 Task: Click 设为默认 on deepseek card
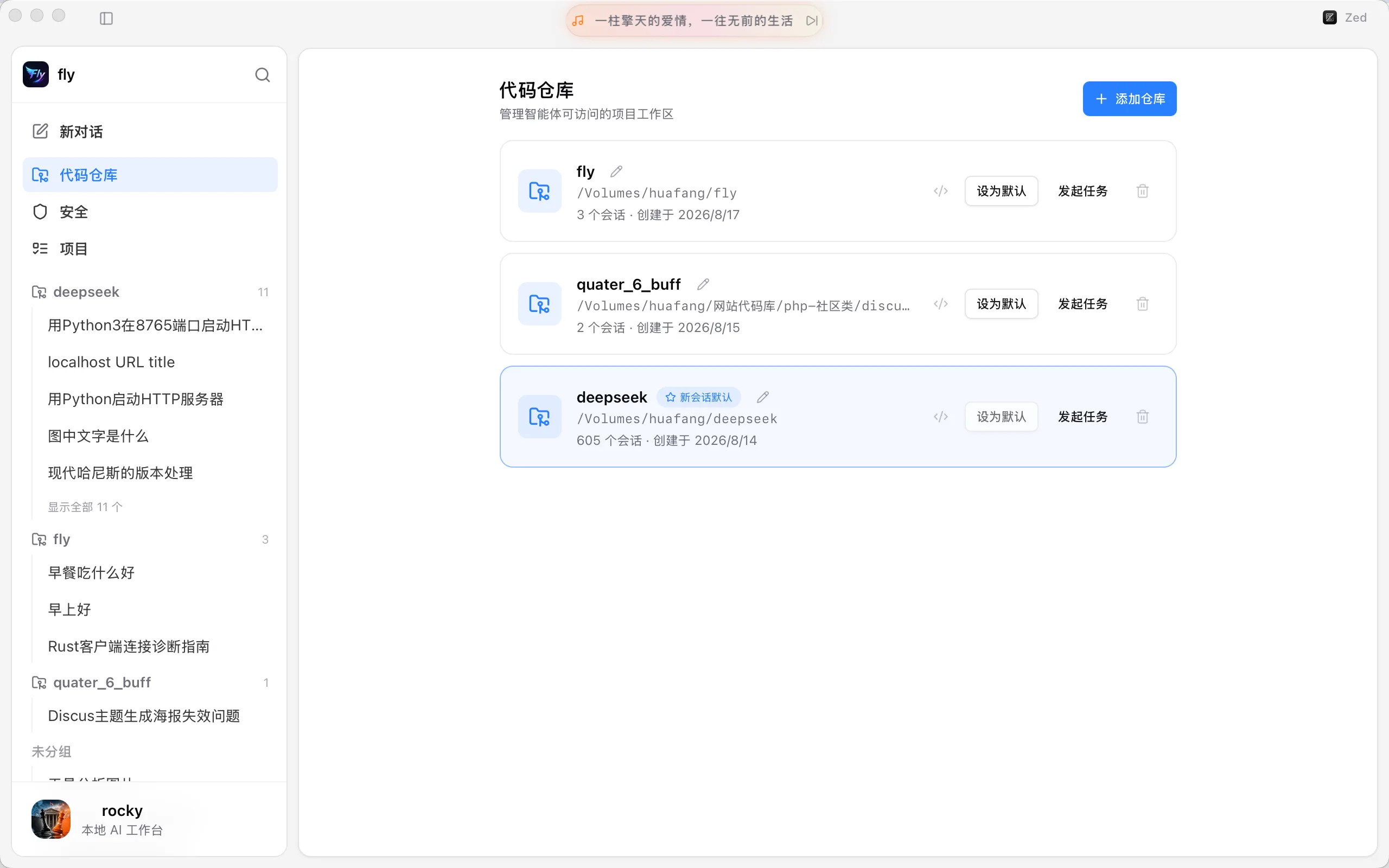click(1002, 417)
